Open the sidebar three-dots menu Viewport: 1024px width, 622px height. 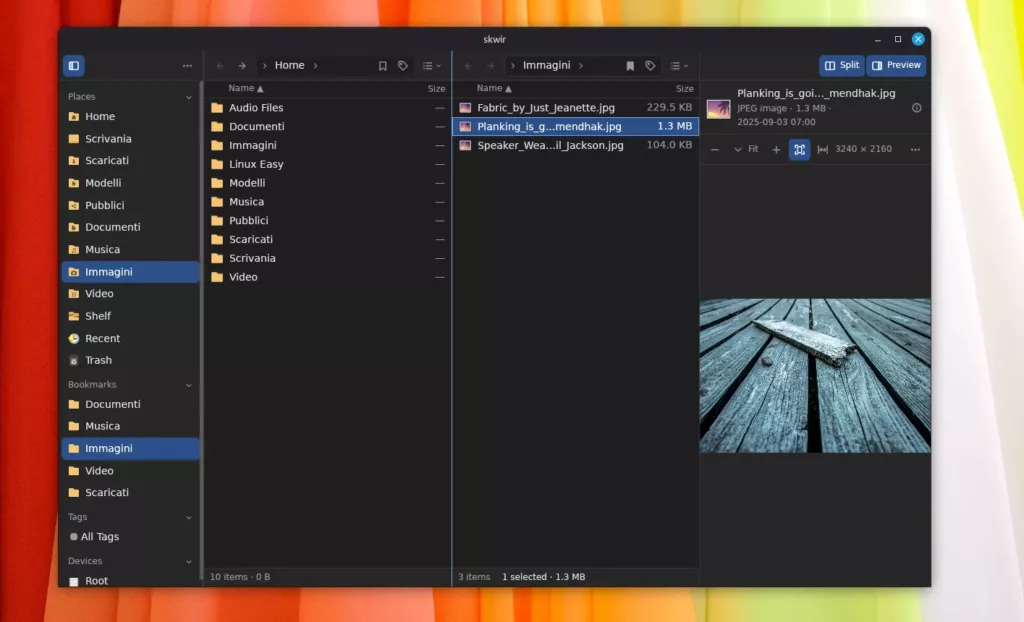tap(187, 65)
